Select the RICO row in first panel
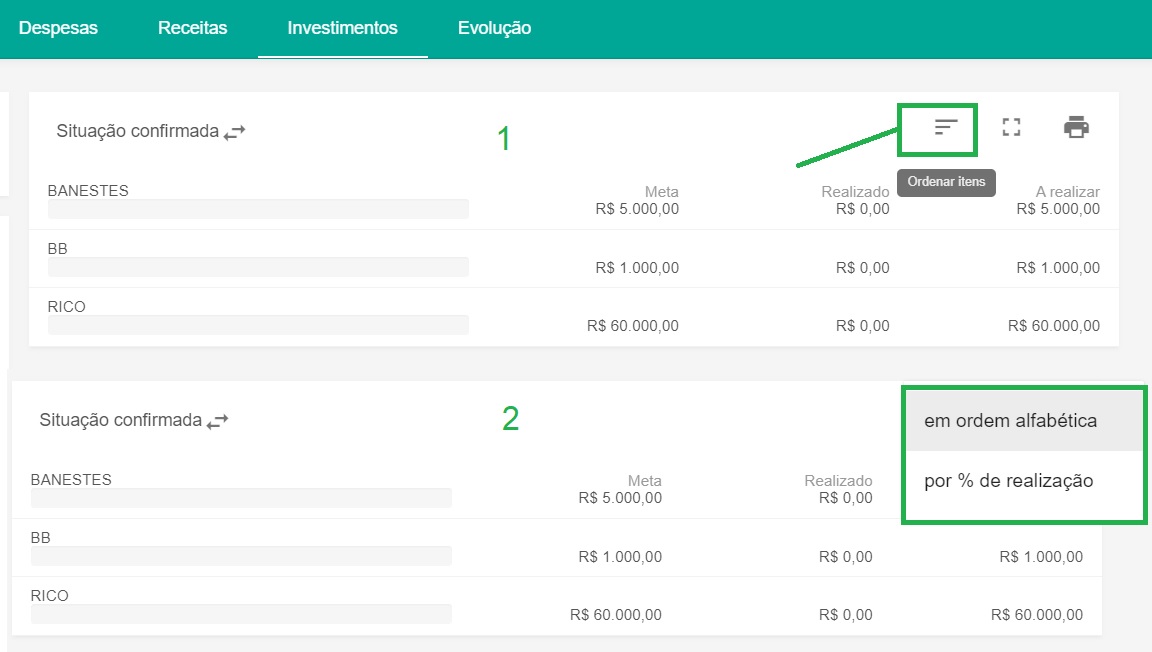 (67, 307)
